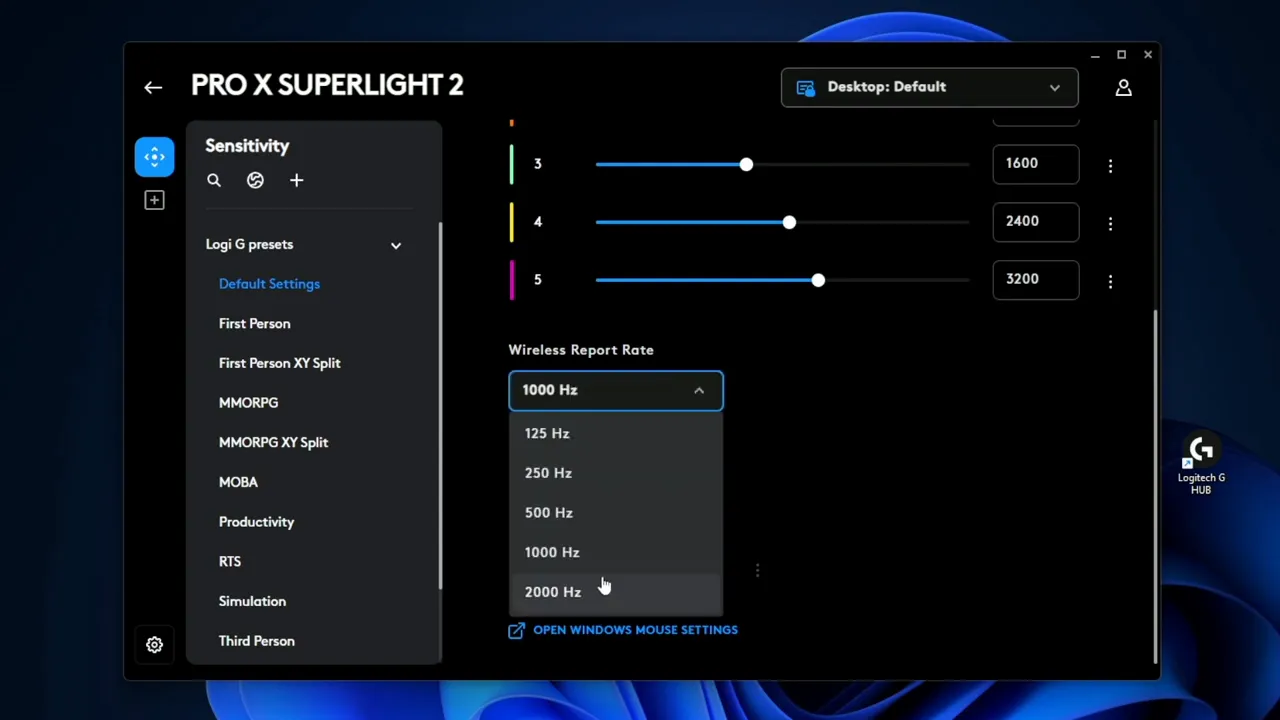
Task: Go back using the arrow beside PRO X SUPERLIGHT 2
Action: click(153, 88)
